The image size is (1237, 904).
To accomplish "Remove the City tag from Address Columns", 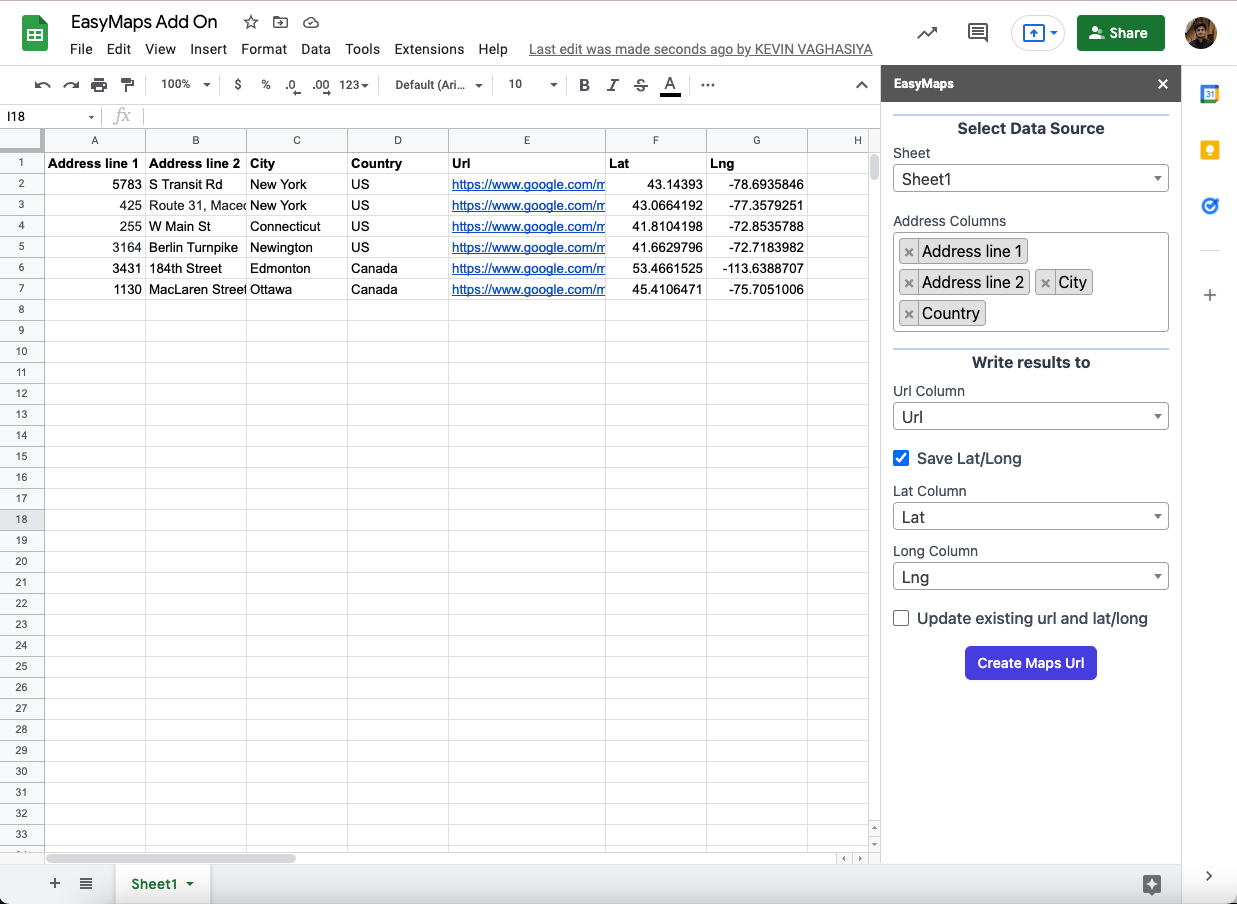I will click(x=1045, y=283).
